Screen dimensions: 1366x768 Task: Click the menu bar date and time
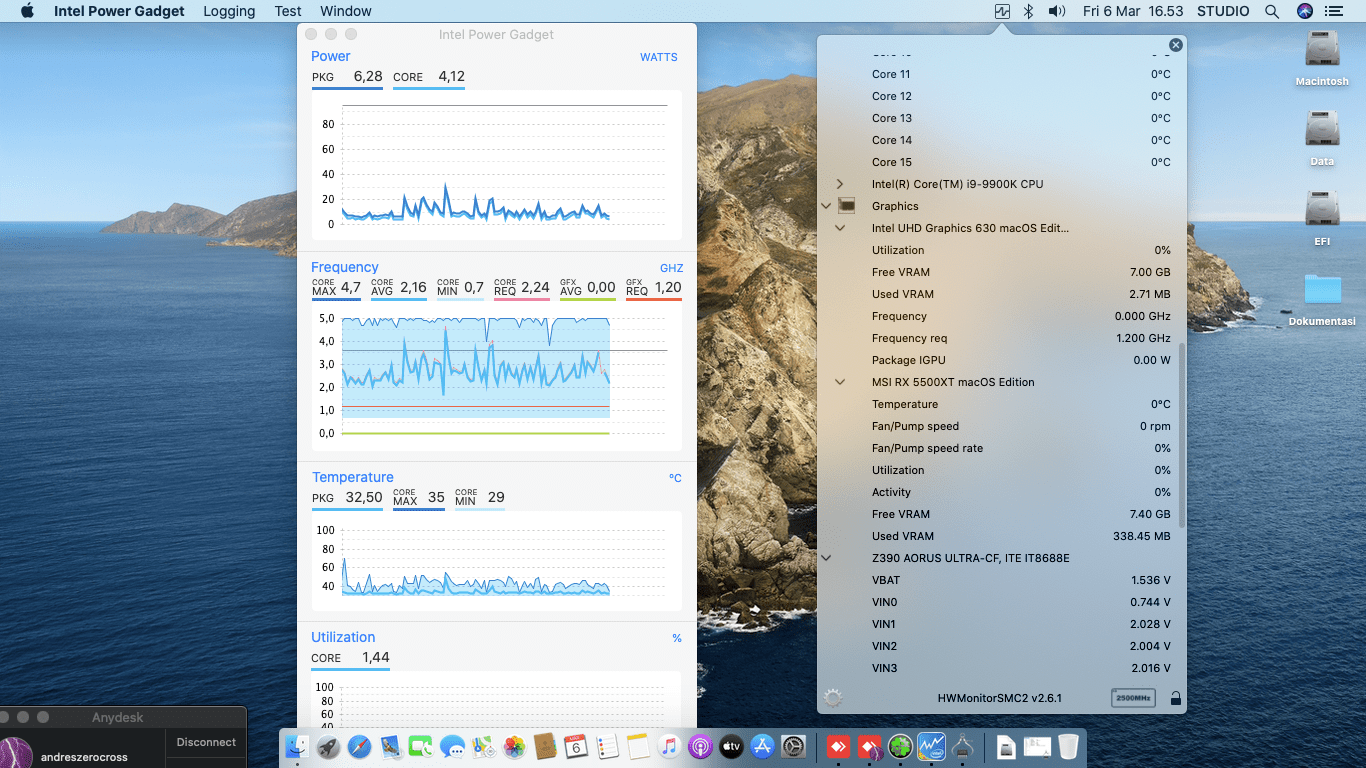coord(1132,11)
